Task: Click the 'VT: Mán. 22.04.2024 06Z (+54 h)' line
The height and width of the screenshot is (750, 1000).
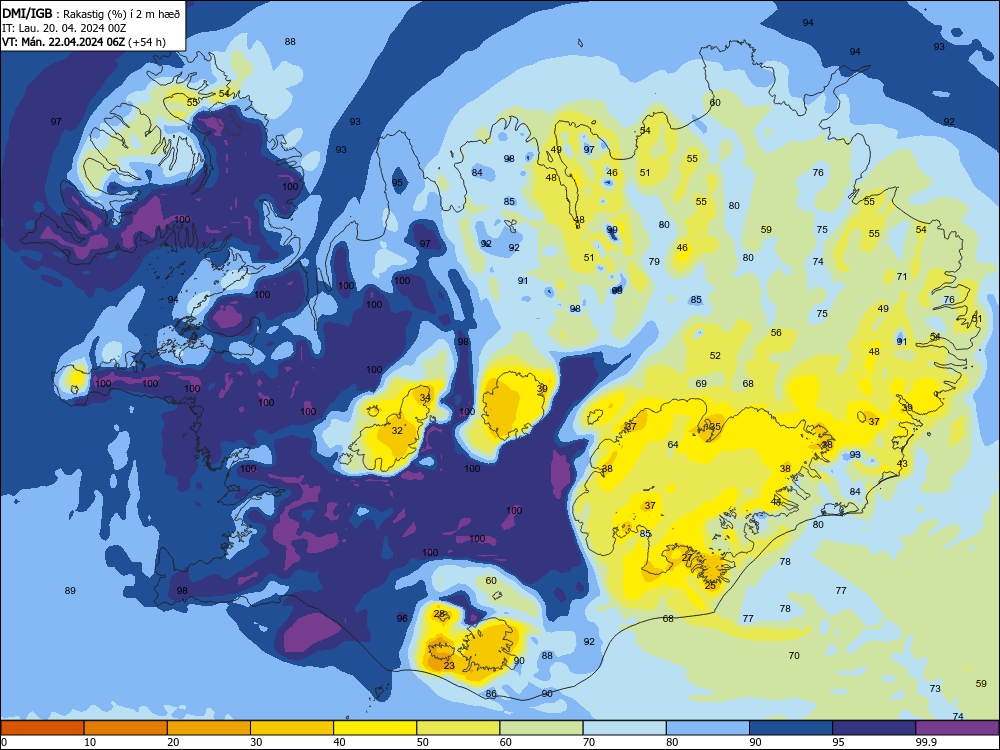Action: coord(84,42)
